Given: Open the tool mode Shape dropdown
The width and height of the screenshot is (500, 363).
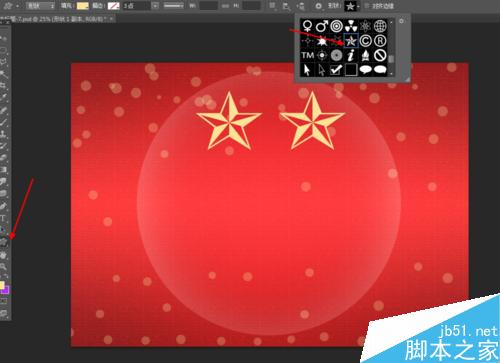Looking at the screenshot, I should [40, 6].
